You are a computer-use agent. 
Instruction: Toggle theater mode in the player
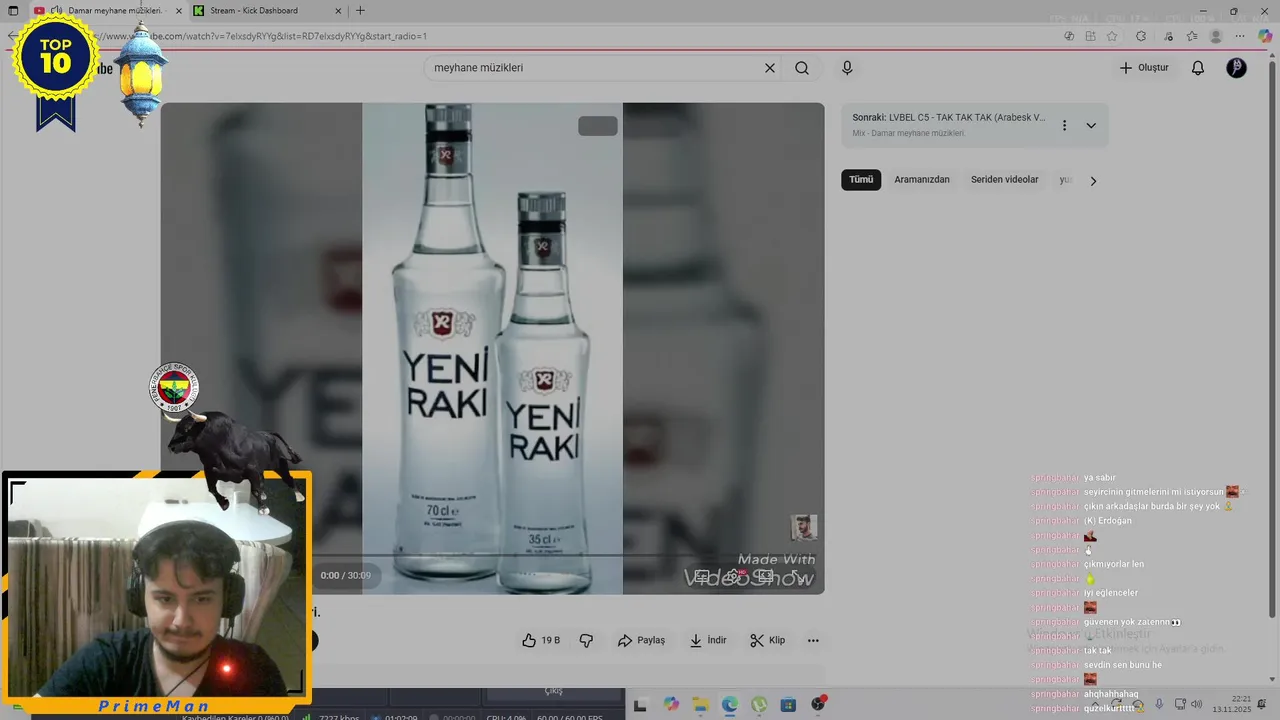click(765, 576)
